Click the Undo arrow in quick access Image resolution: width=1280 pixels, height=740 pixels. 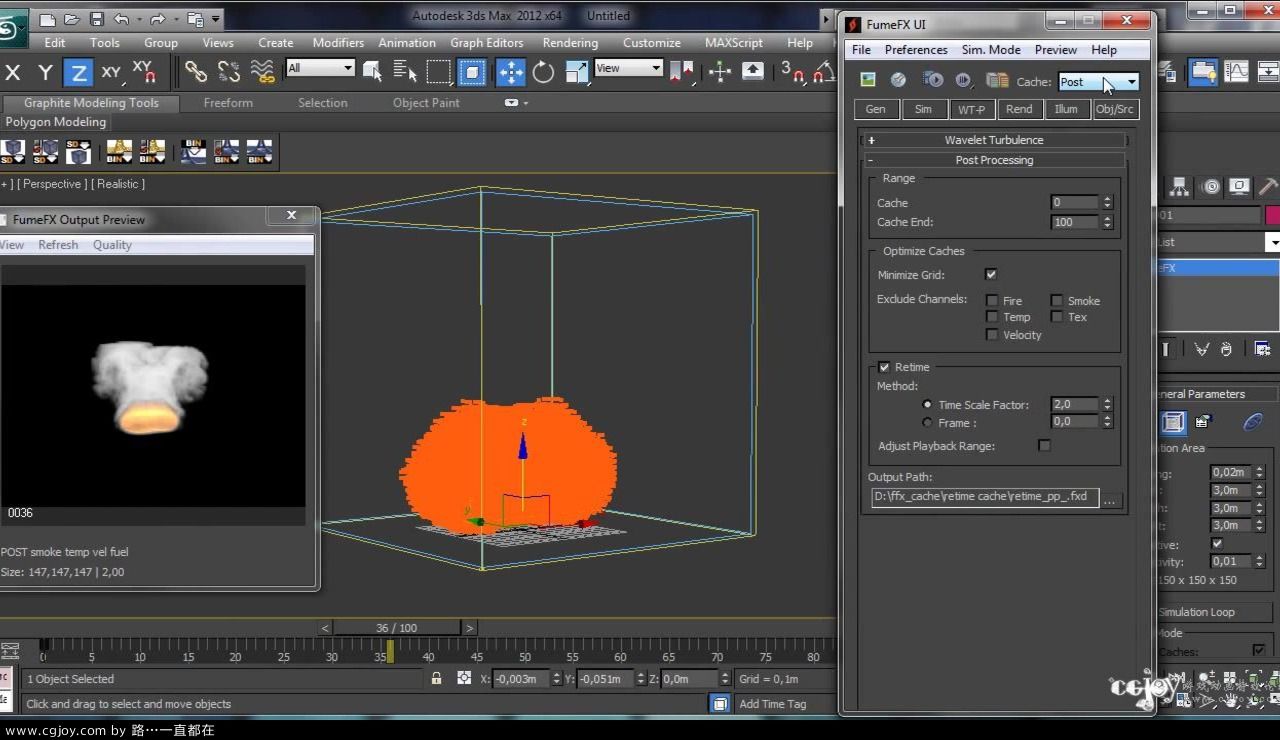[121, 18]
